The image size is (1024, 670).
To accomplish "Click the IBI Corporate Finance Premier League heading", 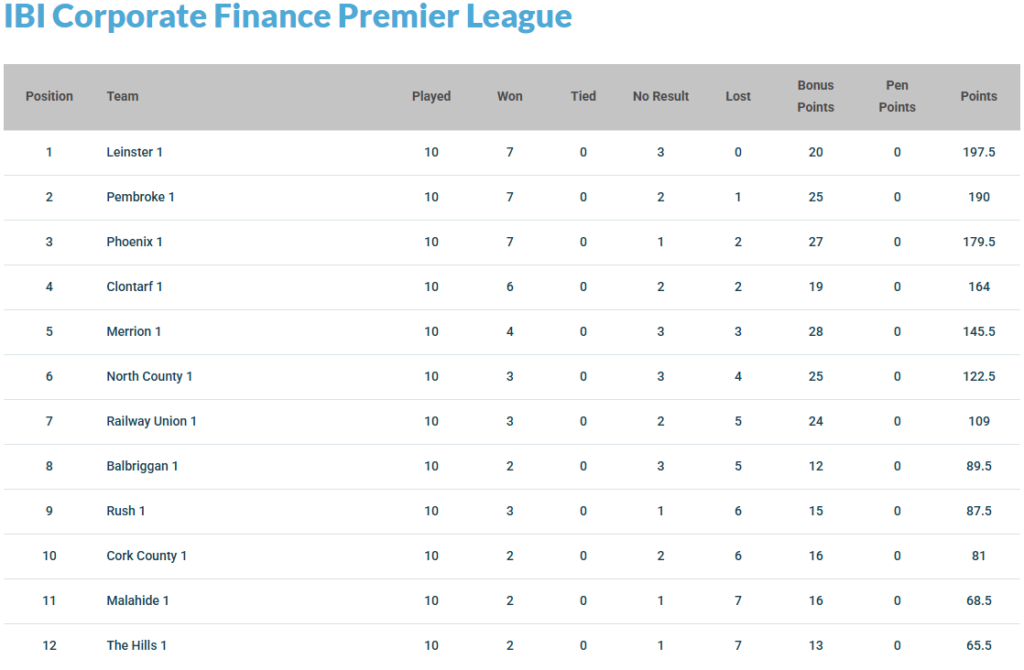I will (288, 17).
